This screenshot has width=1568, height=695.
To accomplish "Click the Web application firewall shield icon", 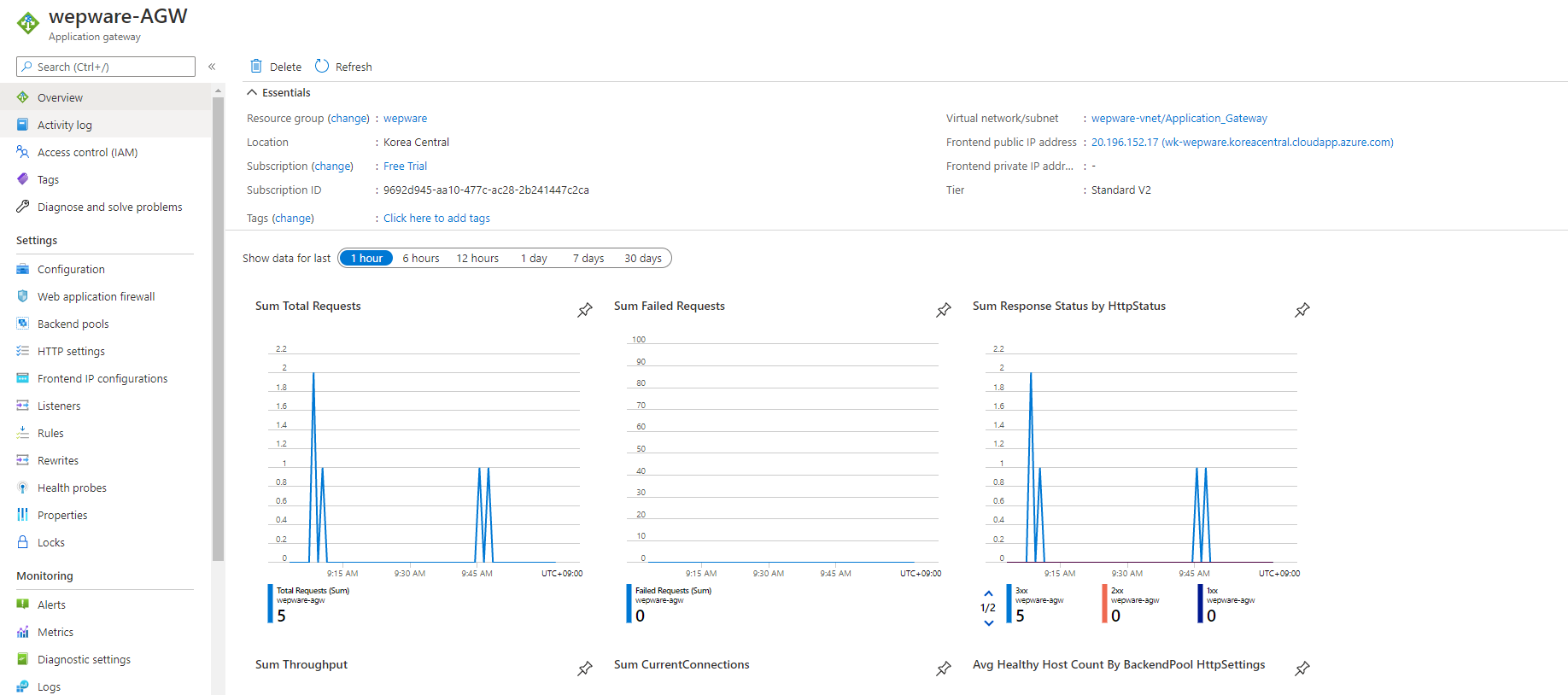I will click(x=23, y=296).
